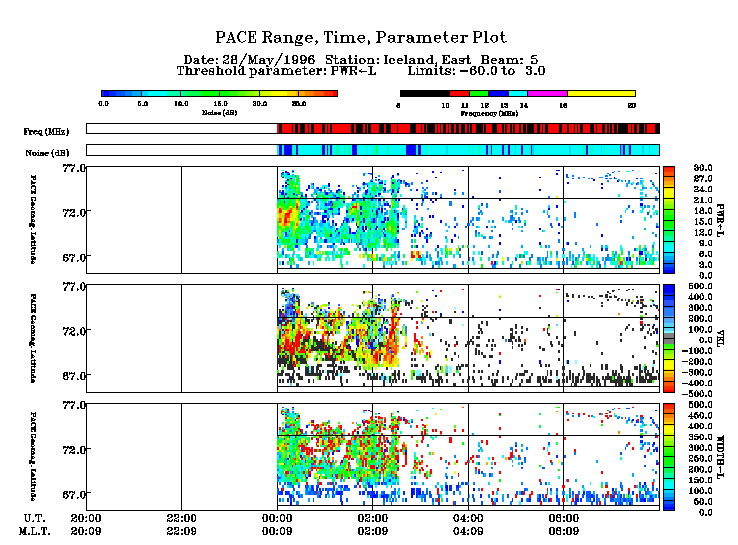Click the Frequency (MHz) color legend bar
The height and width of the screenshot is (545, 738).
tap(517, 92)
